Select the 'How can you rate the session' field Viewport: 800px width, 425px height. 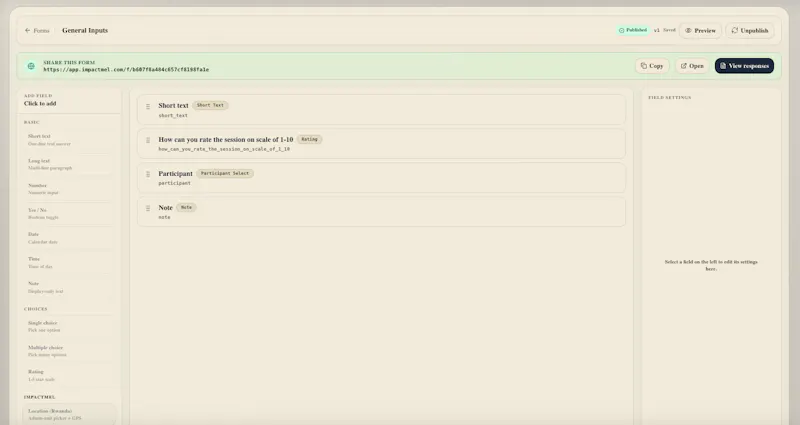click(381, 143)
